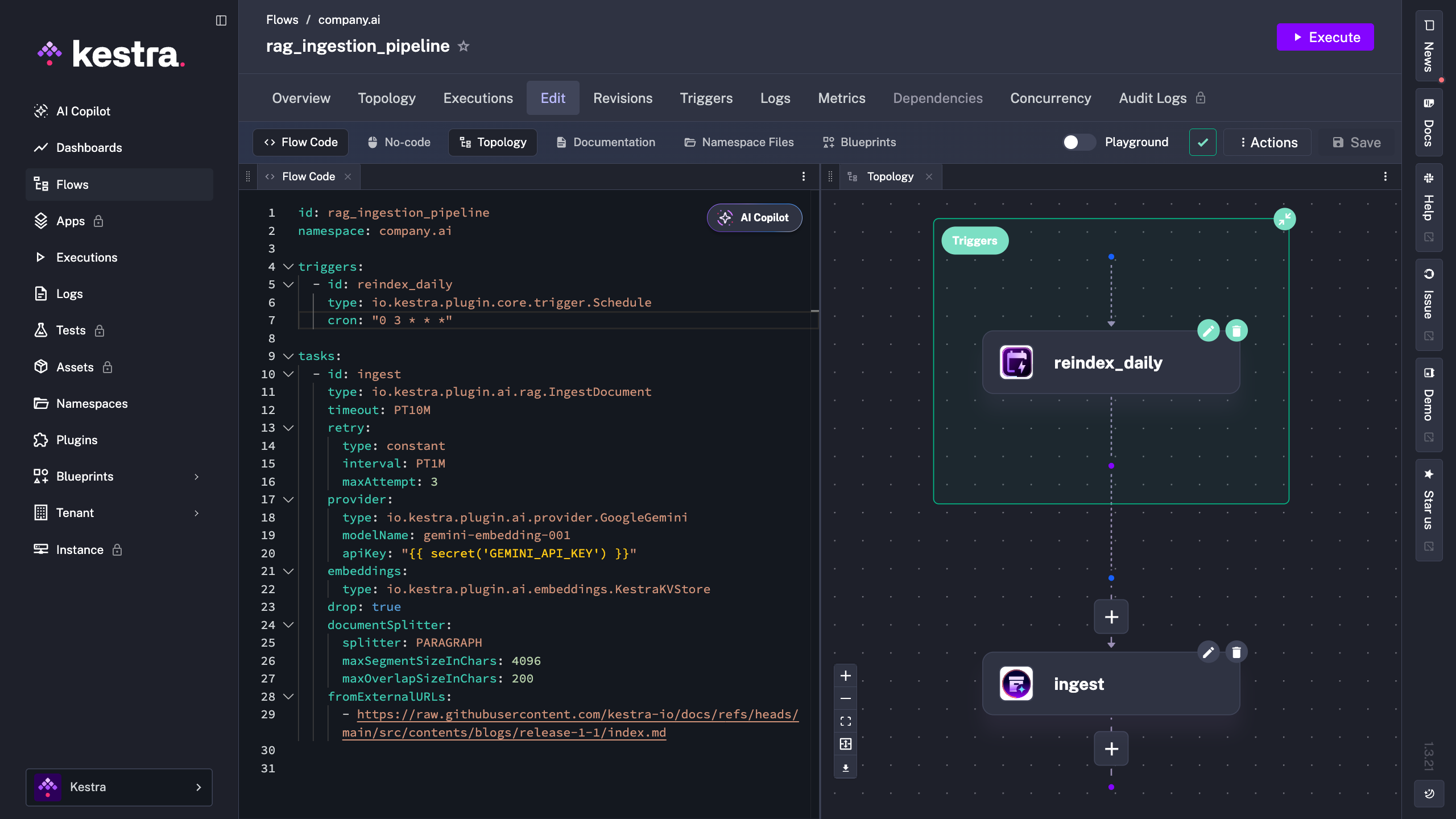Fold the provider block on line 17
Viewport: 1456px width, 819px height.
pos(288,499)
